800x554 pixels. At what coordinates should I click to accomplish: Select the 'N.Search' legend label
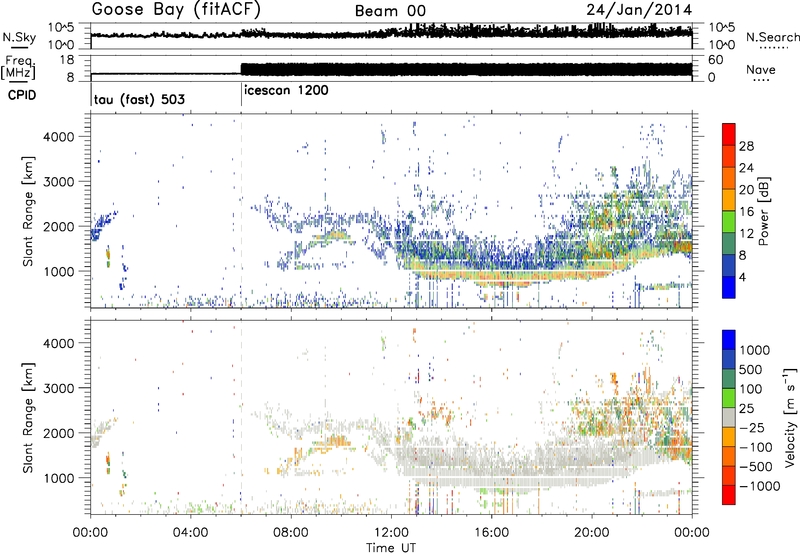click(x=772, y=37)
